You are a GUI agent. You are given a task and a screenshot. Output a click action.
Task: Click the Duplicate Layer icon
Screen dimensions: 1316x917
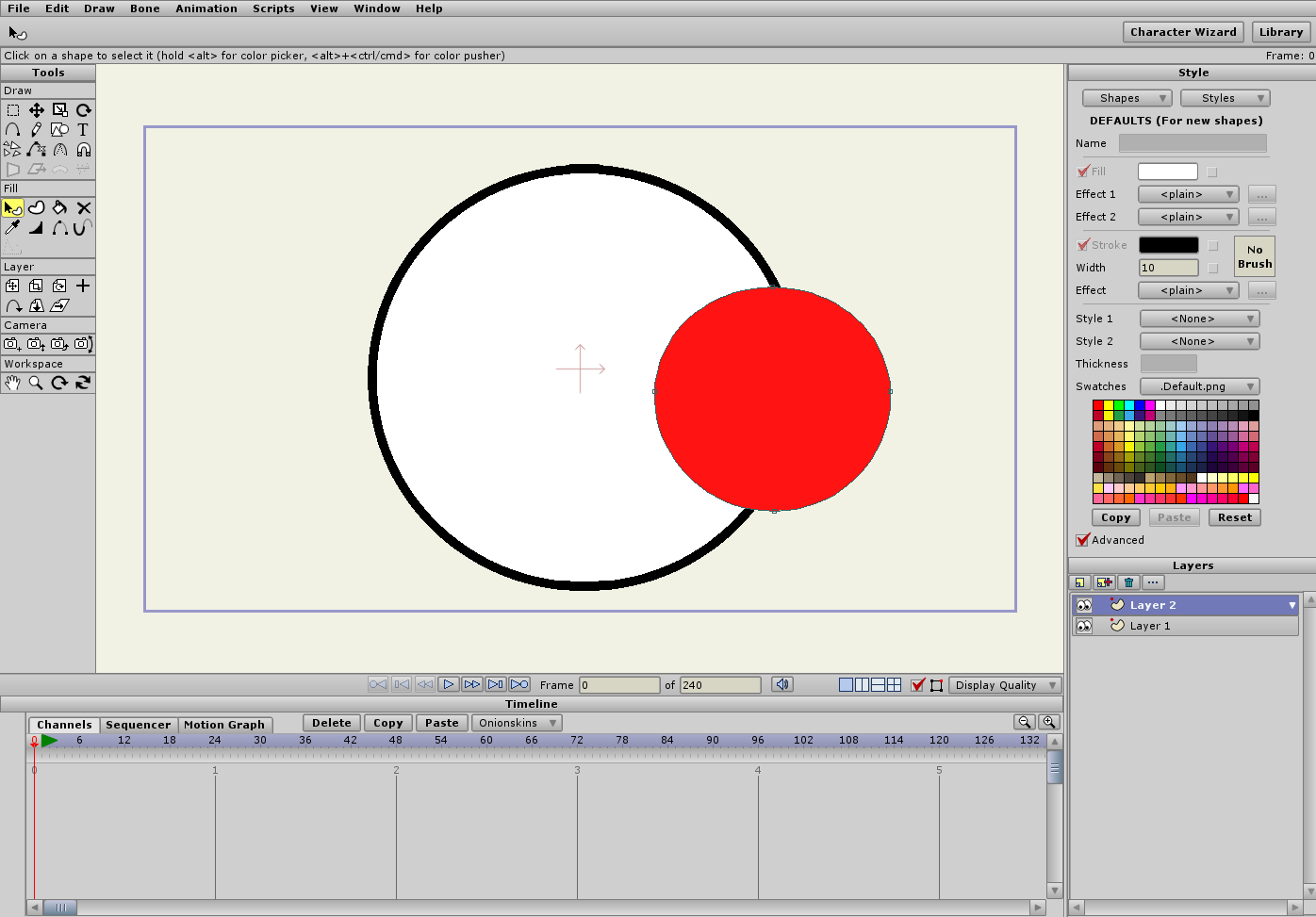pos(1105,582)
